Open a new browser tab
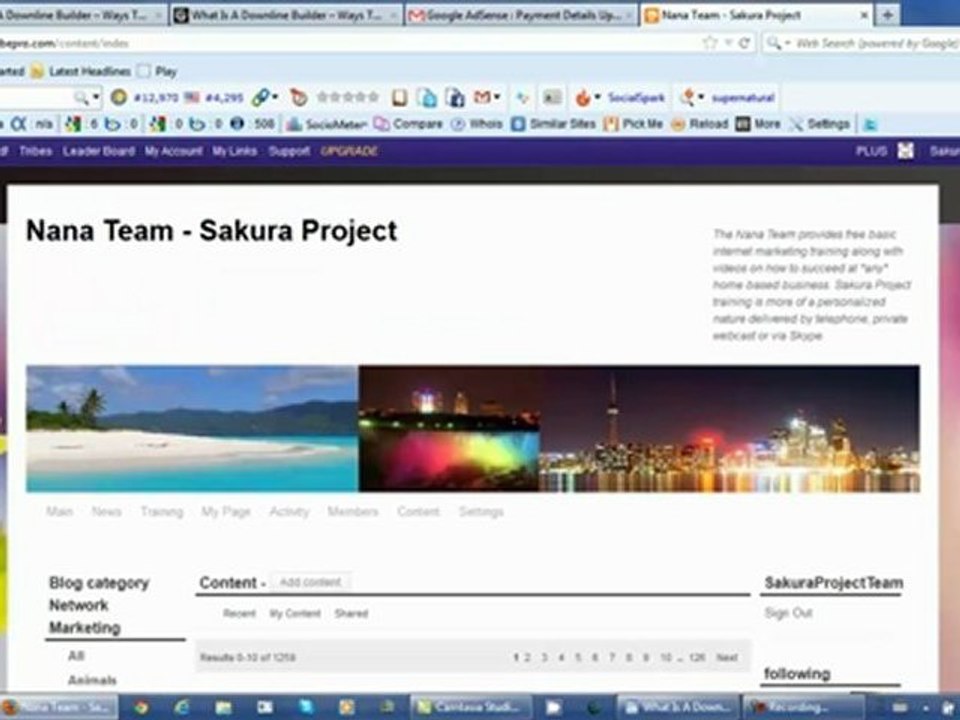 [x=888, y=15]
